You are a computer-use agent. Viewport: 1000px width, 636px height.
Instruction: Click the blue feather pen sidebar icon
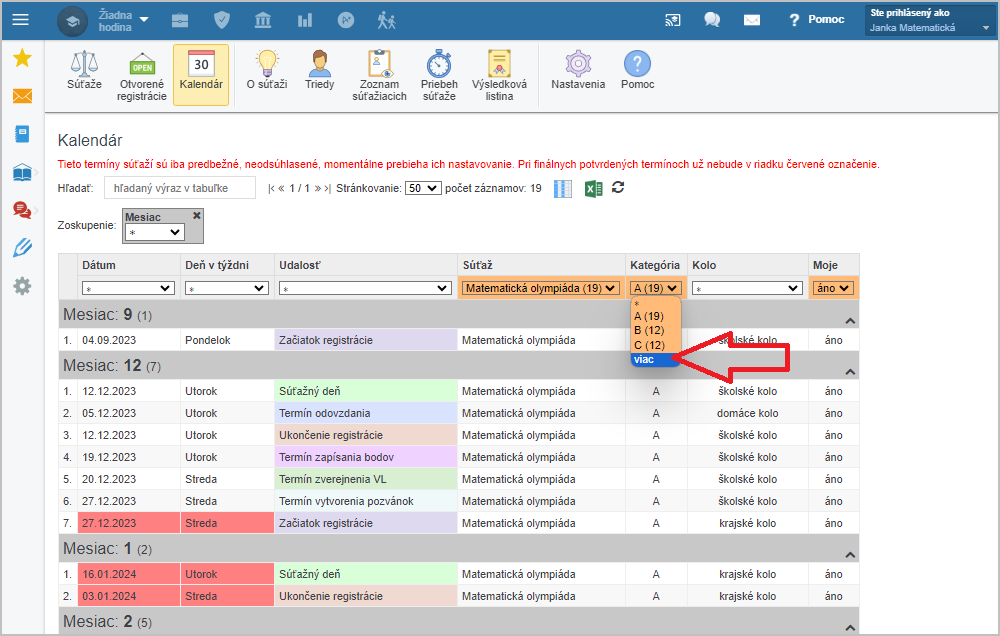point(22,248)
